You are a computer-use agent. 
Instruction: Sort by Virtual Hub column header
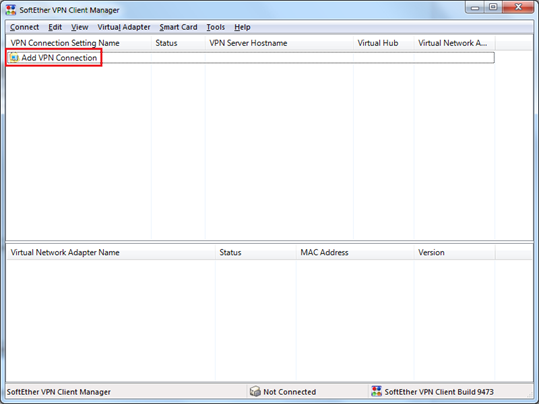[x=384, y=43]
